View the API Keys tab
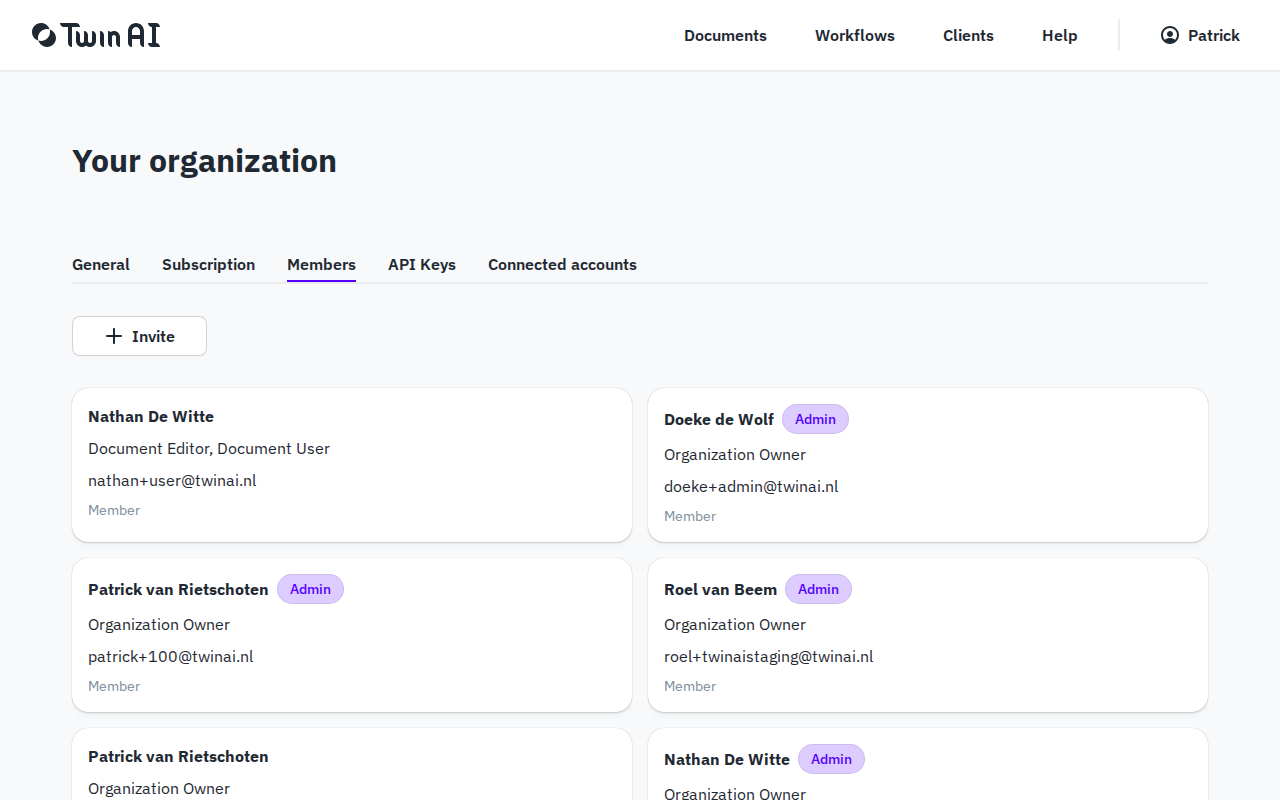Viewport: 1280px width, 800px height. tap(421, 264)
